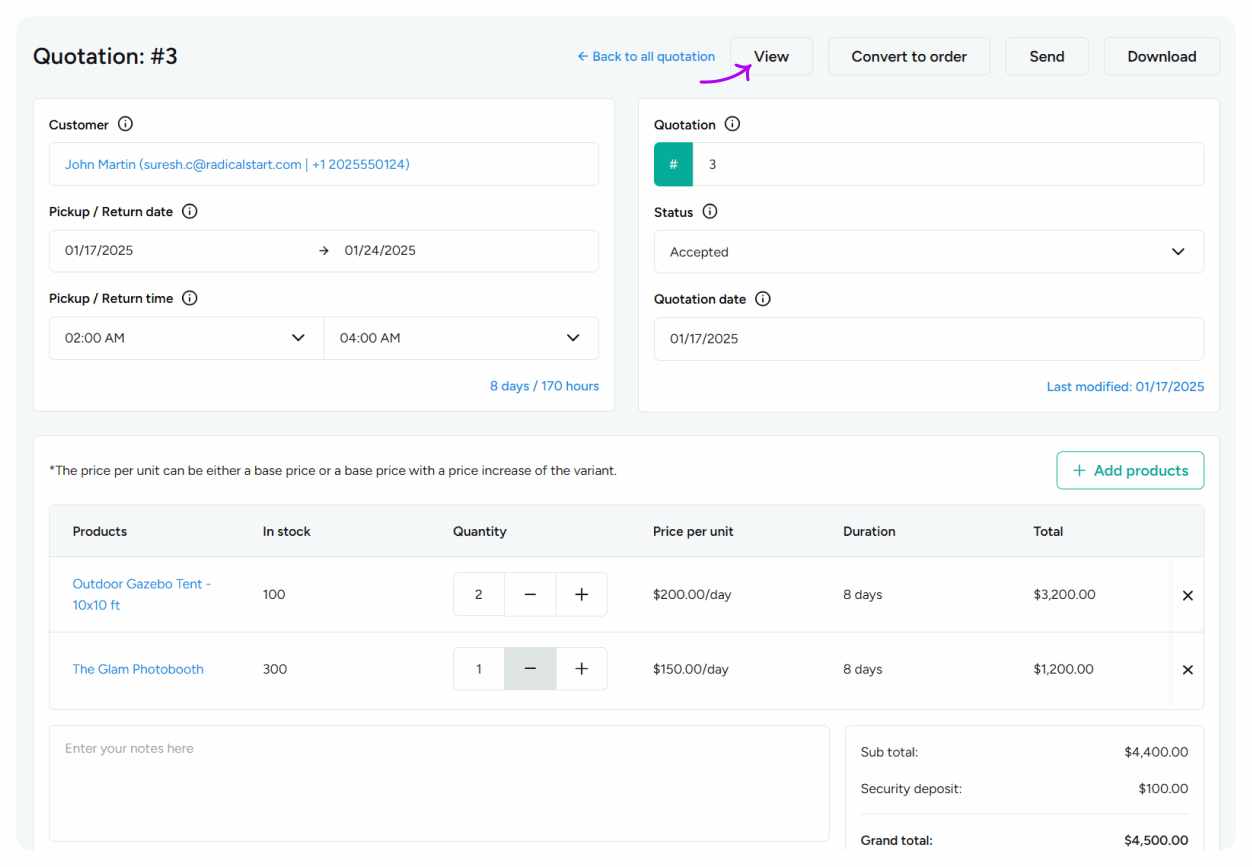Screen dimensions: 1252x867
Task: Click the info icon beside Pickup / Return time
Action: [189, 298]
